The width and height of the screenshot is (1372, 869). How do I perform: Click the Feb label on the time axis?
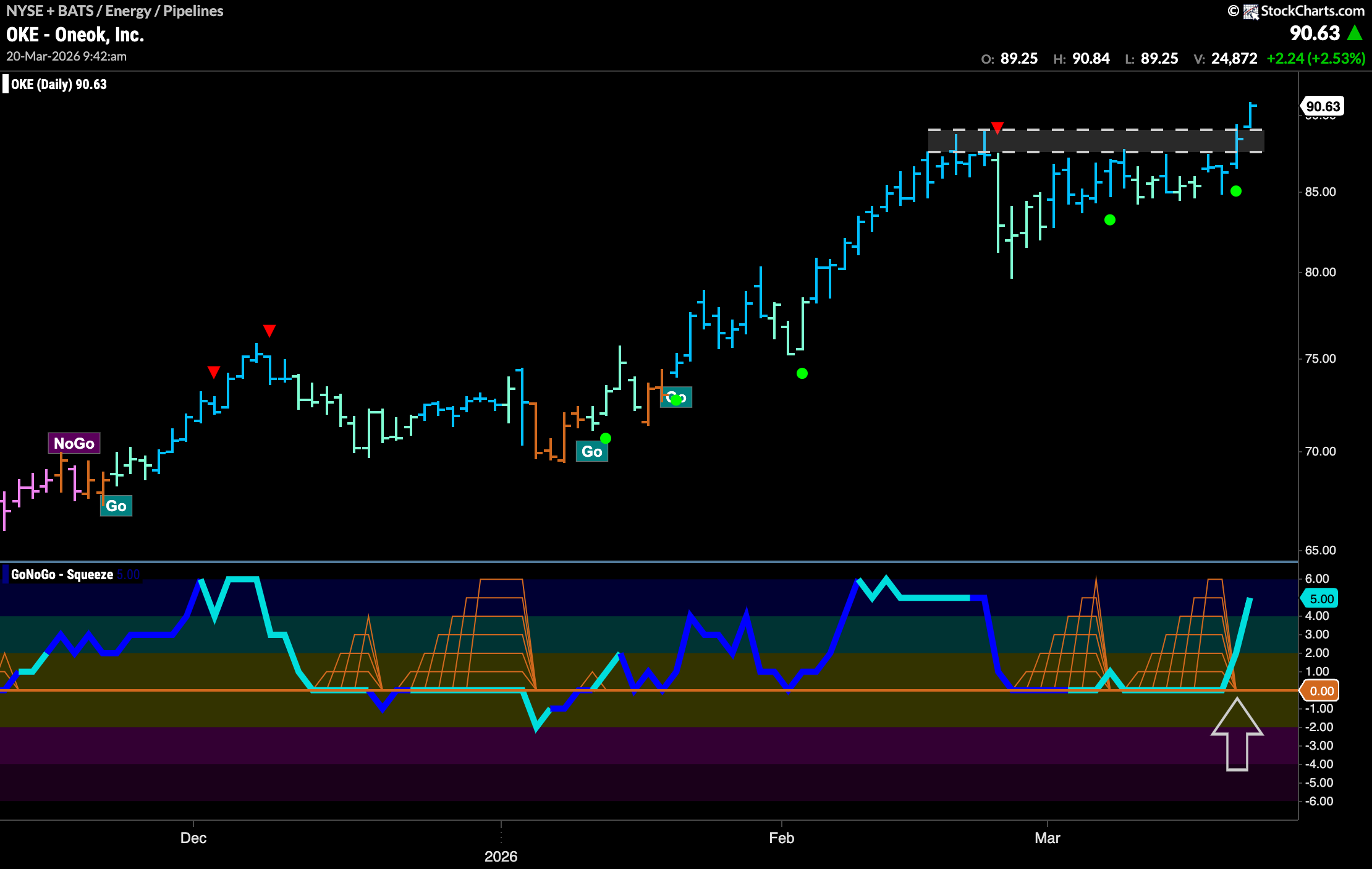click(x=782, y=838)
